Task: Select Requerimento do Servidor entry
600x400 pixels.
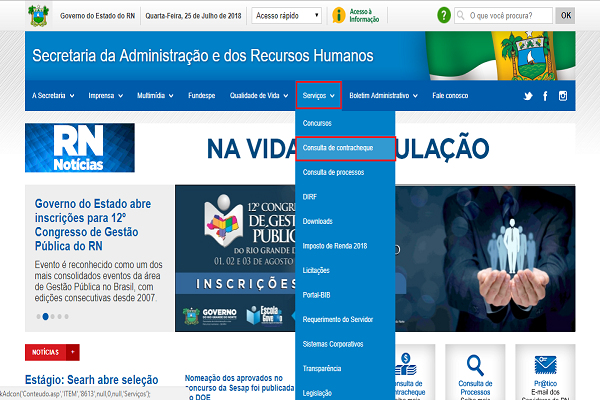Action: pyautogui.click(x=345, y=320)
